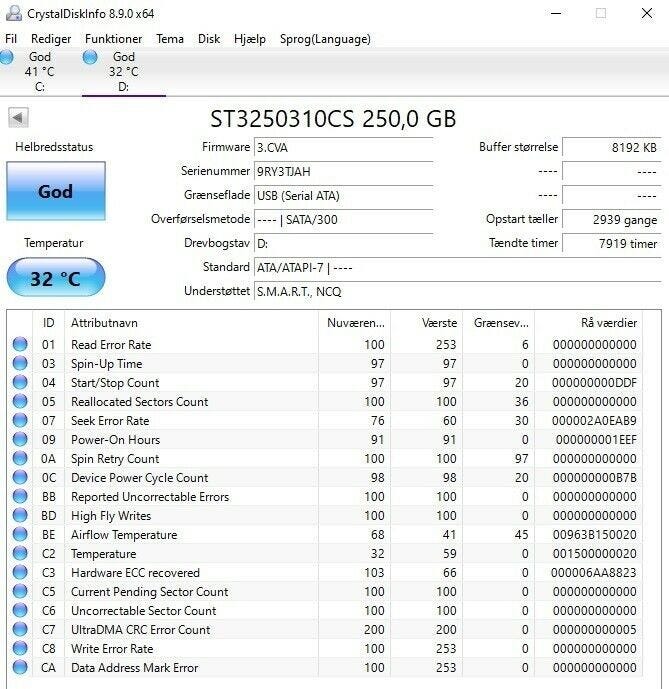Open the Funktioner menu
Viewport: 669px width, 689px height.
(113, 39)
